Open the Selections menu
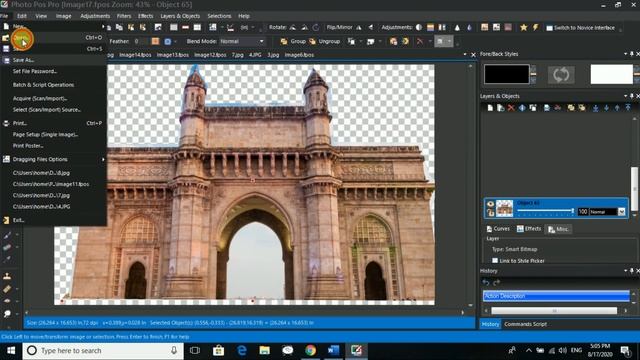The image size is (640, 360). pos(219,16)
